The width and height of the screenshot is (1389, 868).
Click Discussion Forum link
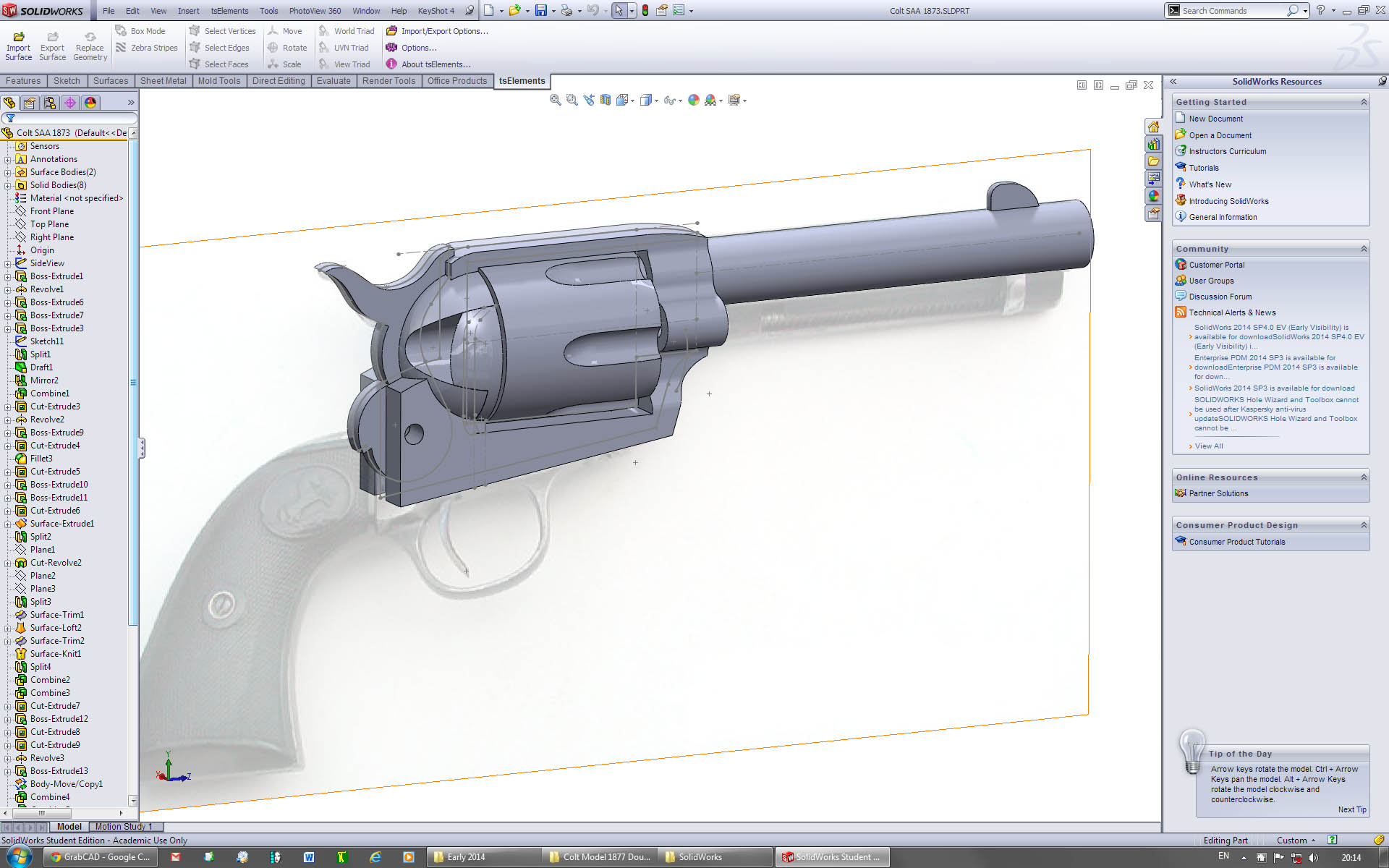pos(1220,297)
